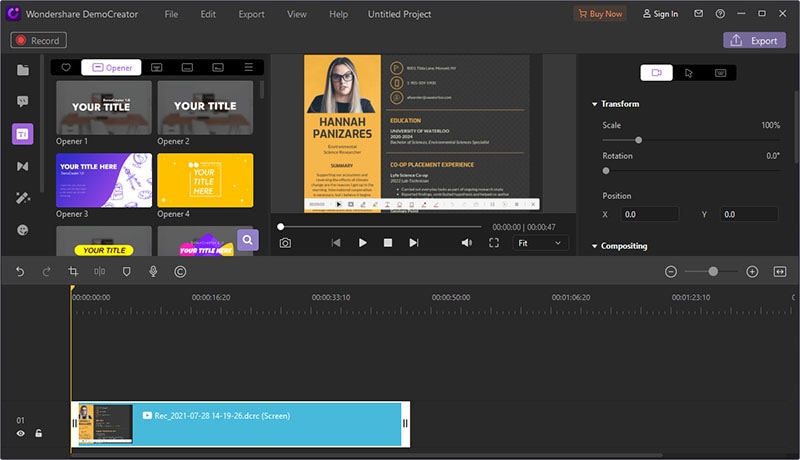Open the transitions sidebar icon
Viewport: 800px width, 460px height.
[x=22, y=166]
